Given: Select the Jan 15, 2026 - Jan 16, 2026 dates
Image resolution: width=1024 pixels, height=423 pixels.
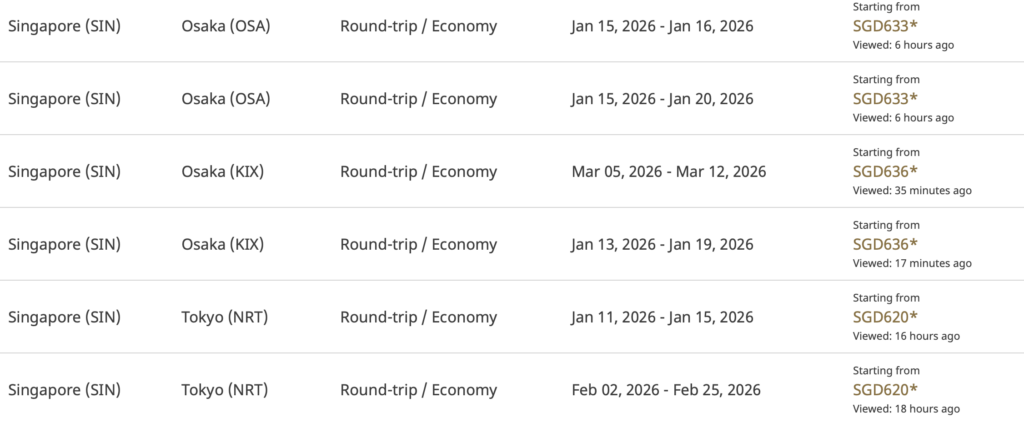Looking at the screenshot, I should click(662, 26).
